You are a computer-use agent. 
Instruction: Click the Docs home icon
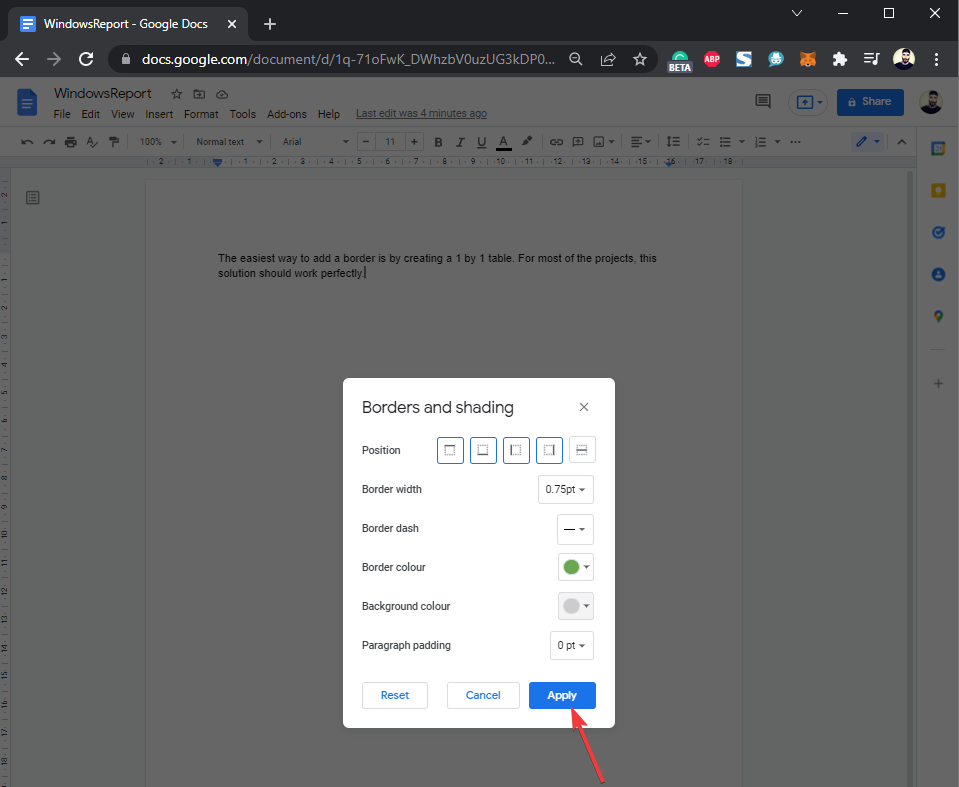coord(27,102)
